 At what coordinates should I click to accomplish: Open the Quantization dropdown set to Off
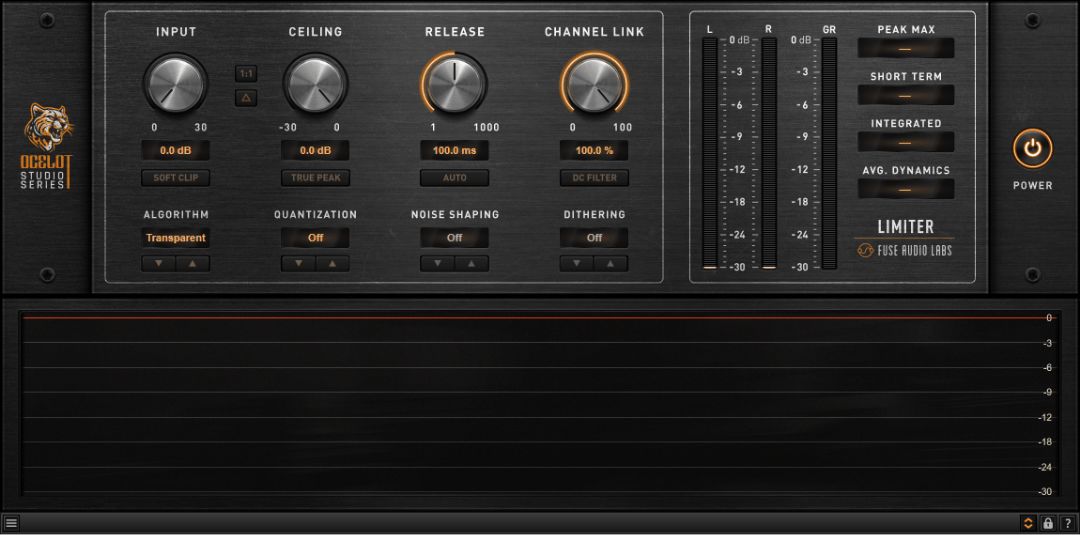315,238
